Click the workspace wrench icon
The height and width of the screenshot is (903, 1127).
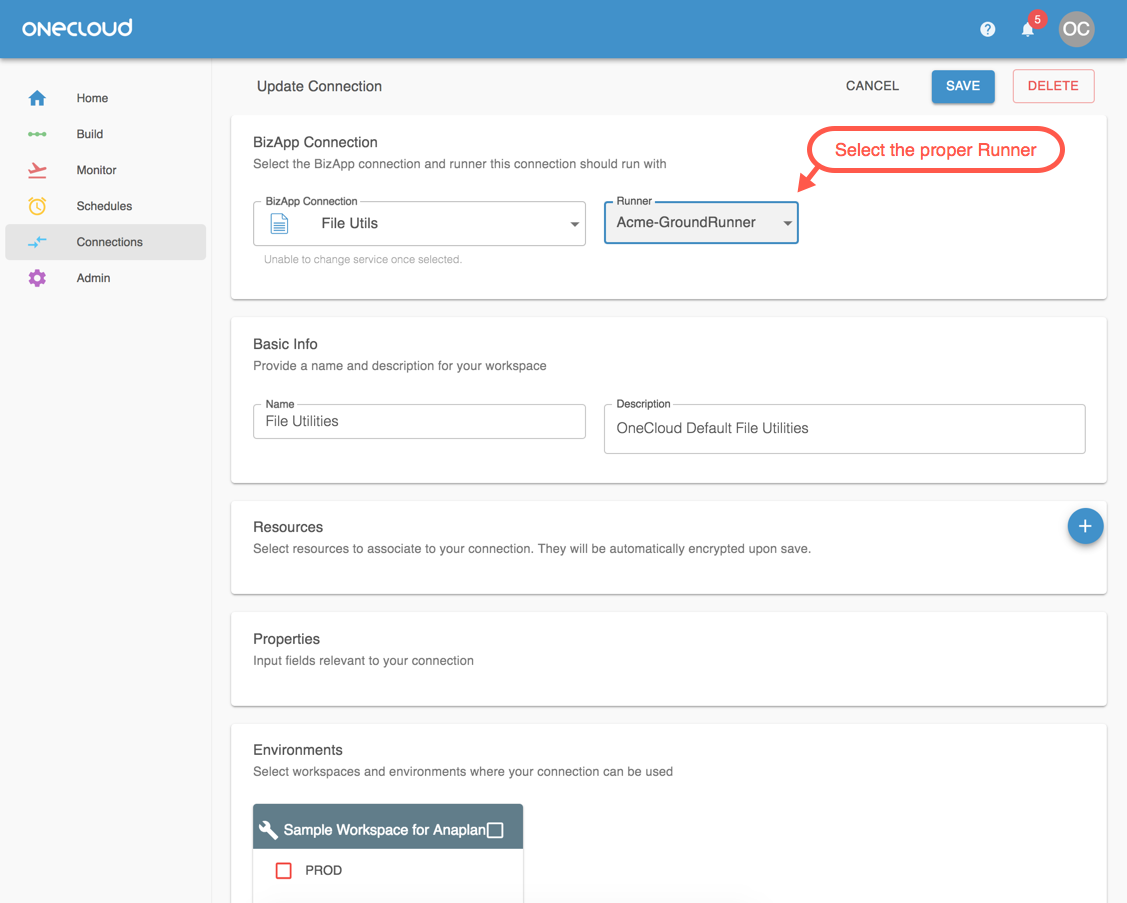tap(268, 830)
